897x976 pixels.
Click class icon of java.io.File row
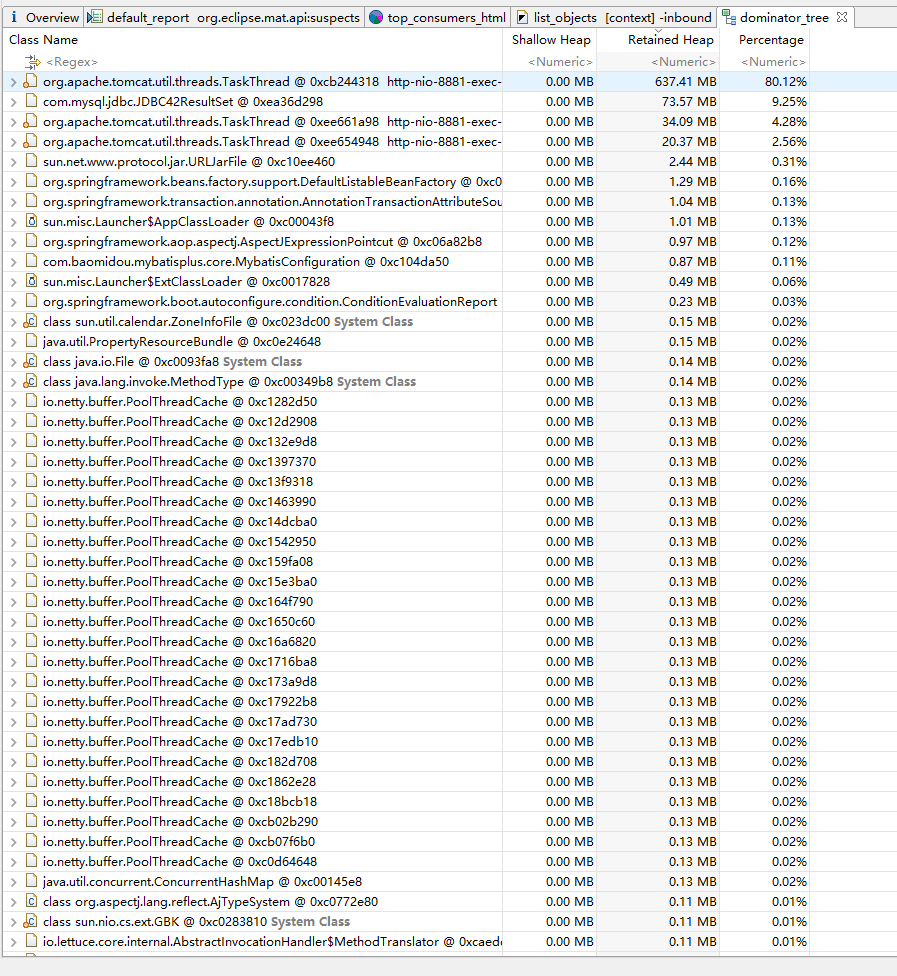pyautogui.click(x=31, y=361)
